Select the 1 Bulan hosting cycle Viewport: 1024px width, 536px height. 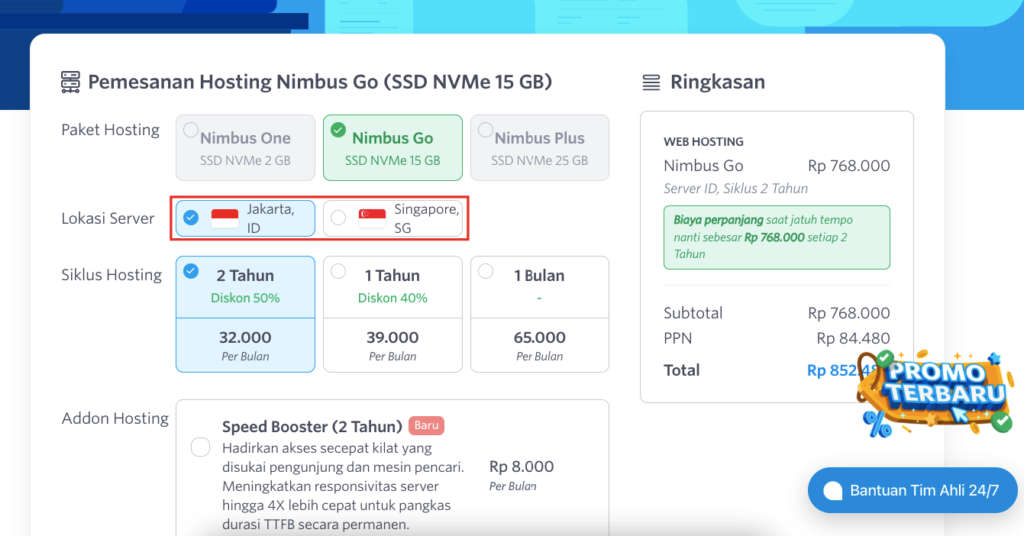pyautogui.click(x=539, y=314)
